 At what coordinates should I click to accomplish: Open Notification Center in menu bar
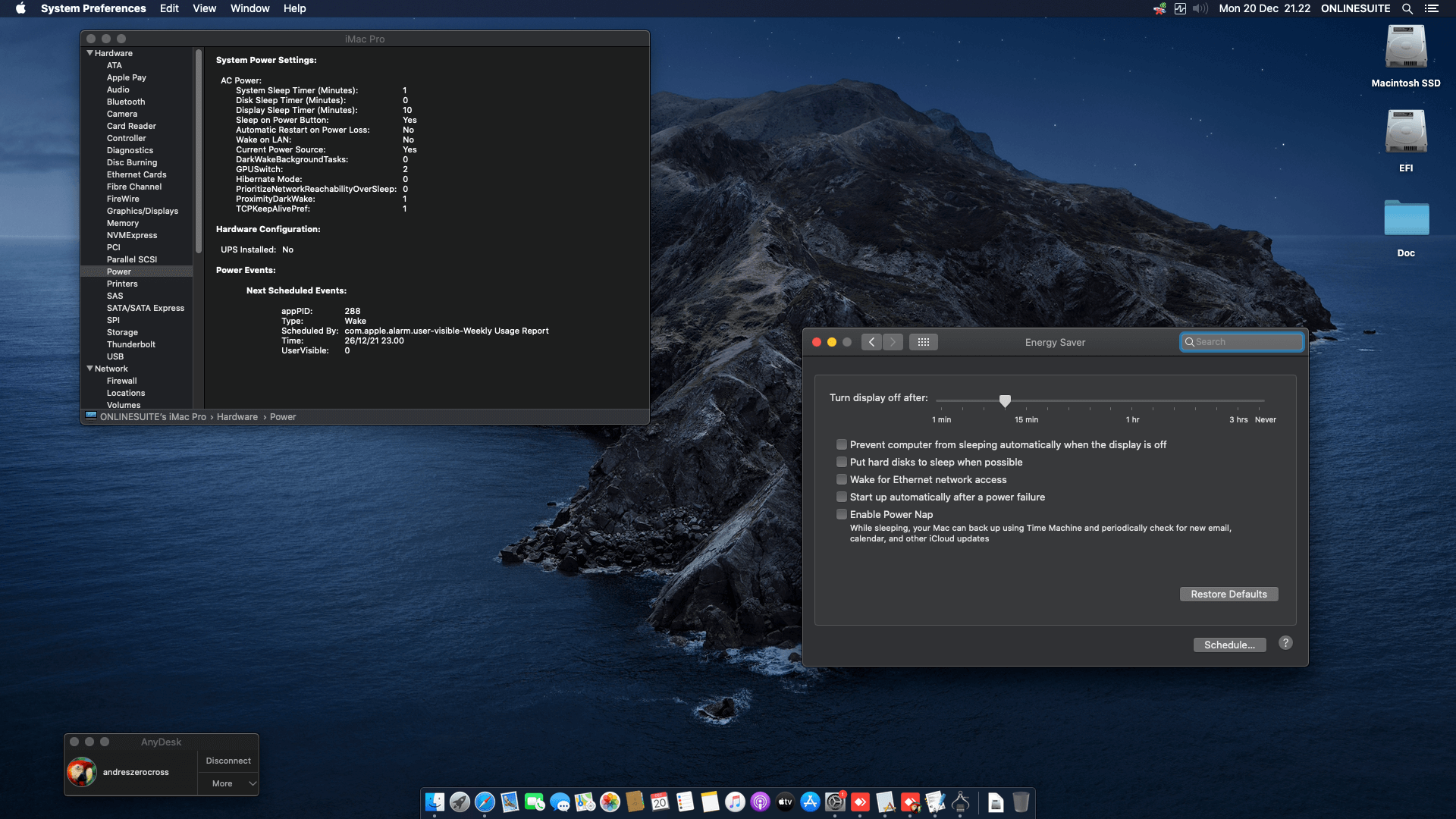click(1432, 8)
